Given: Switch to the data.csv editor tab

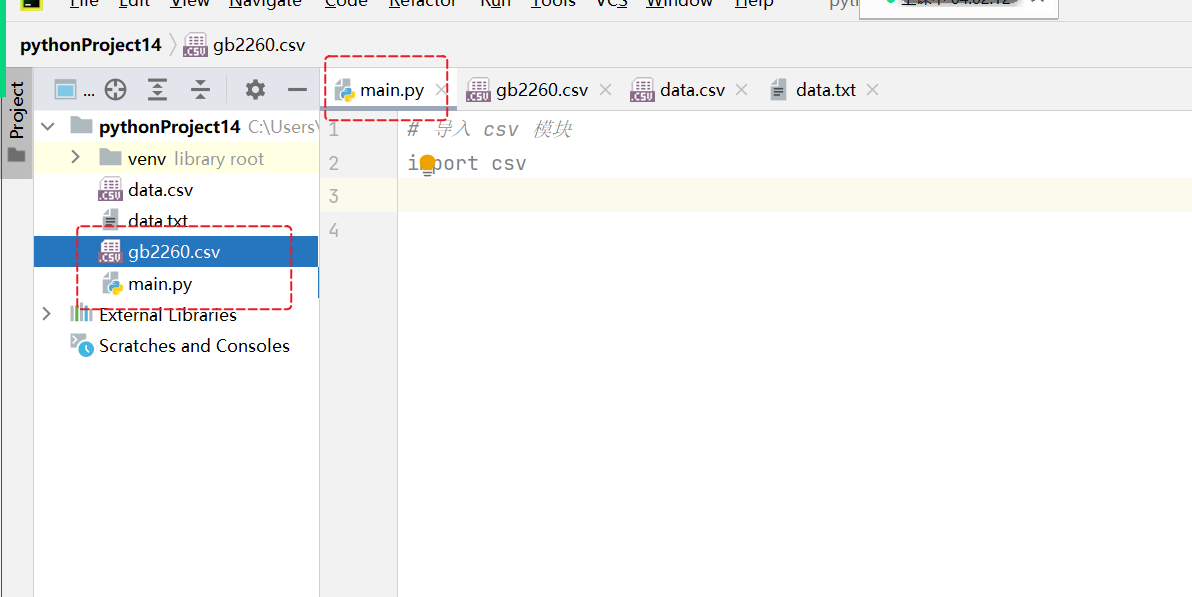Looking at the screenshot, I should click(692, 90).
